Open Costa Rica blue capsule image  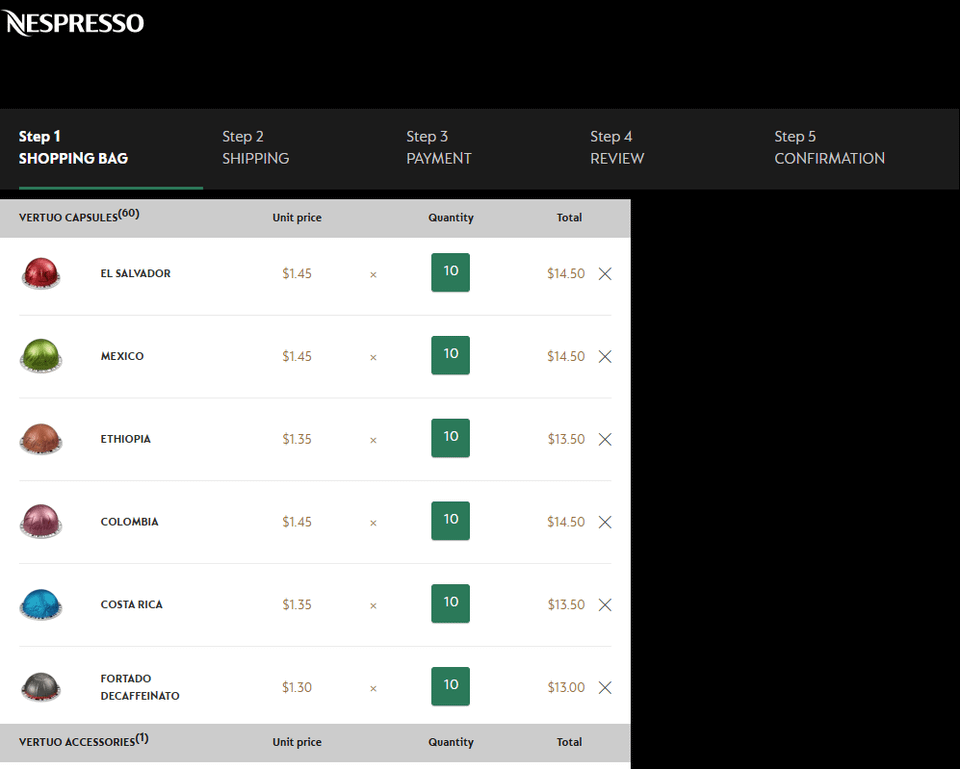click(x=41, y=604)
